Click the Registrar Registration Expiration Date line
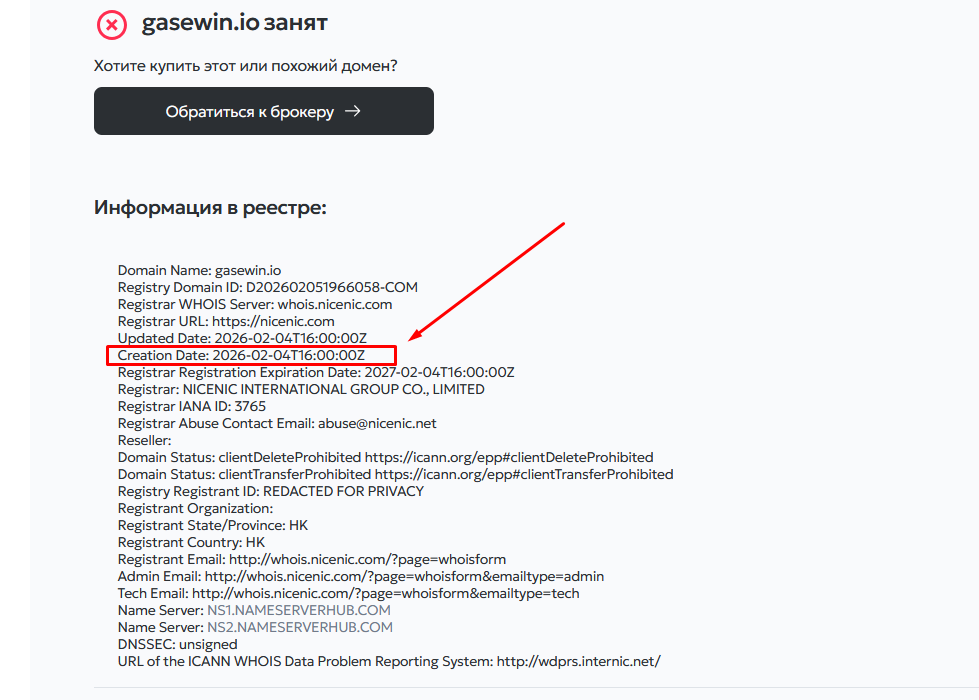This screenshot has height=700, width=979. pyautogui.click(x=315, y=372)
